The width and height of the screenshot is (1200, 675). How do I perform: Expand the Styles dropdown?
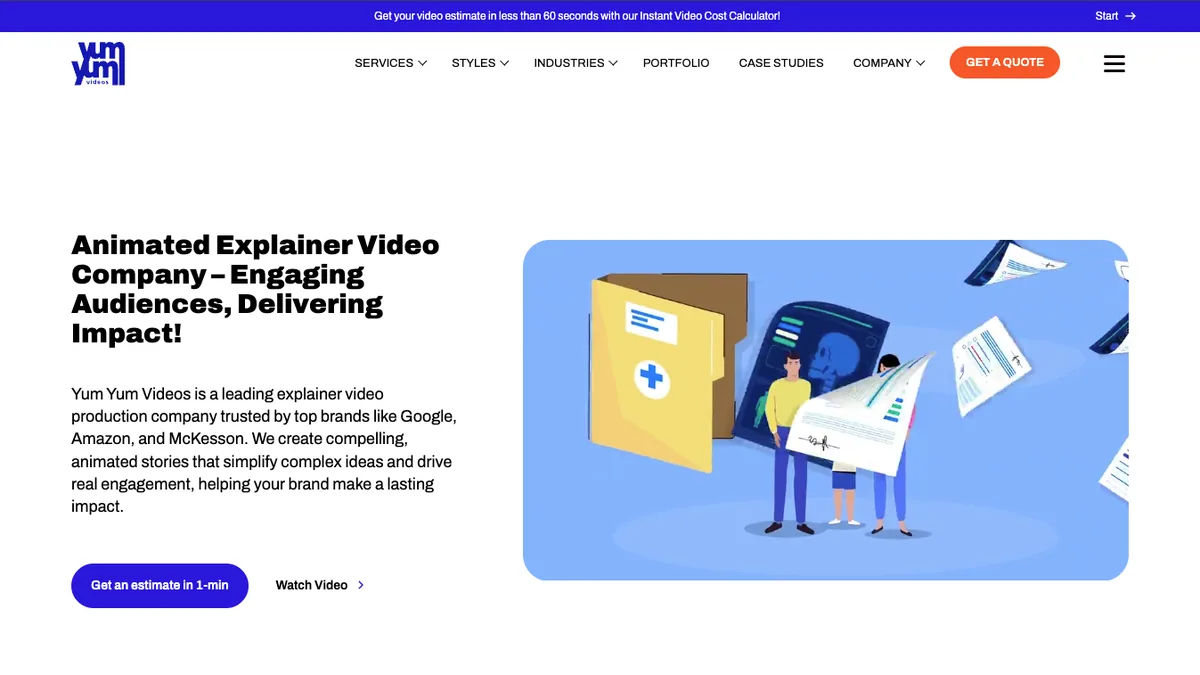pyautogui.click(x=480, y=63)
